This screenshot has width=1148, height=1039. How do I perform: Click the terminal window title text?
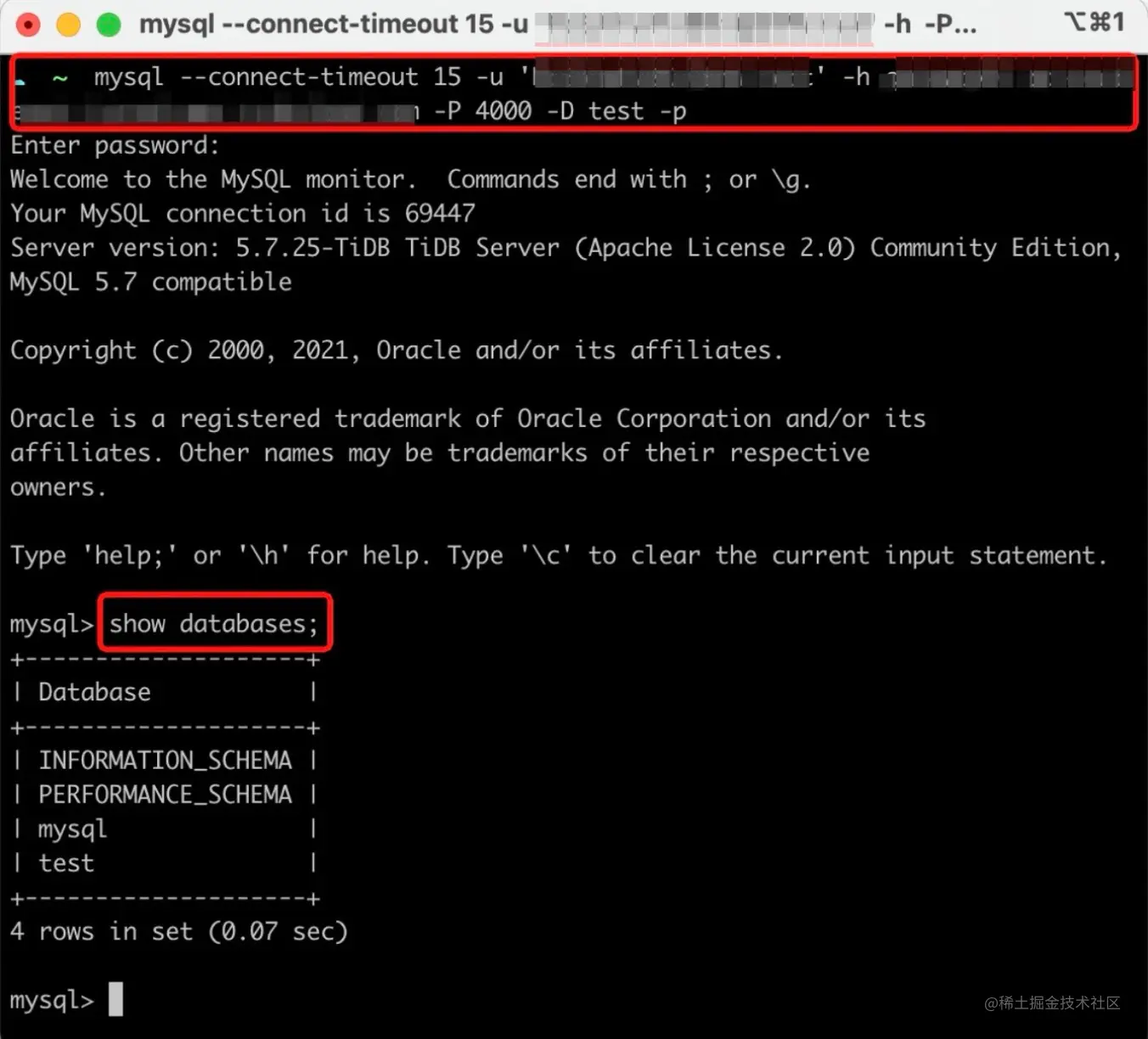(x=557, y=25)
